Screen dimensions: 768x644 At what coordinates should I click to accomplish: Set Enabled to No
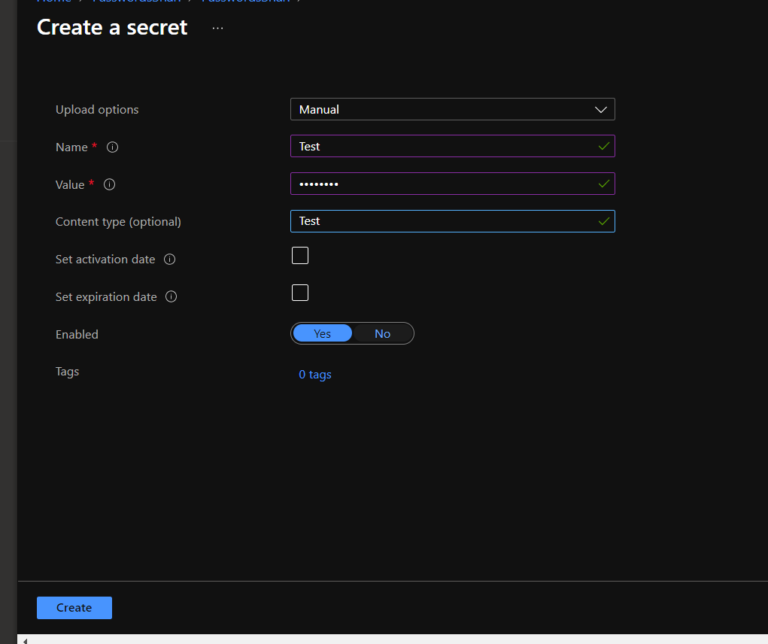382,334
